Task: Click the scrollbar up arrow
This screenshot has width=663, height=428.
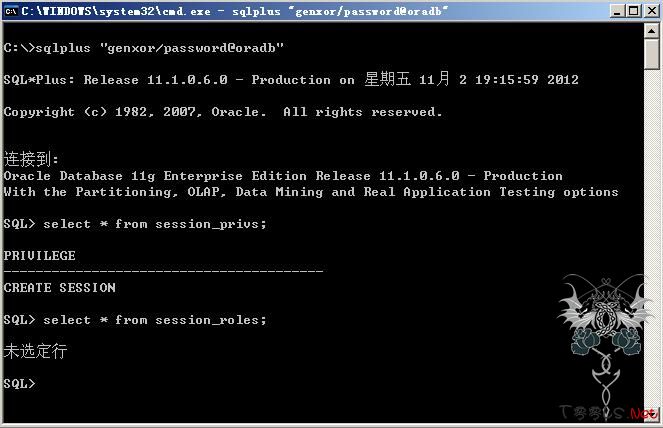Action: pos(652,31)
